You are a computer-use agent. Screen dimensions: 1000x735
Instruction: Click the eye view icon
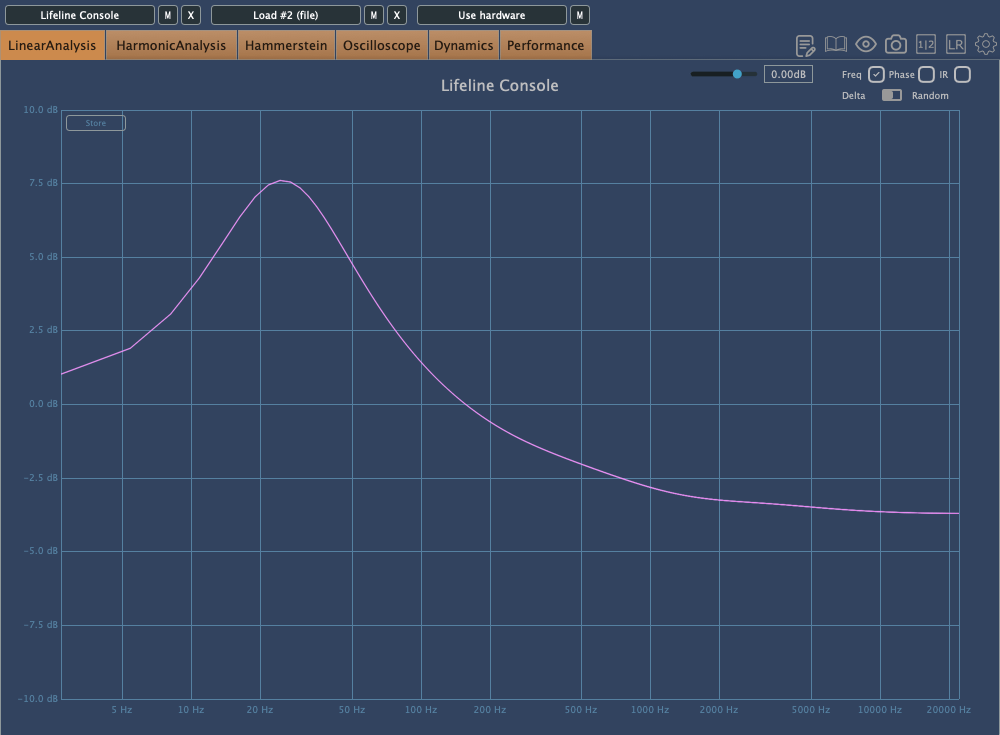(x=866, y=45)
